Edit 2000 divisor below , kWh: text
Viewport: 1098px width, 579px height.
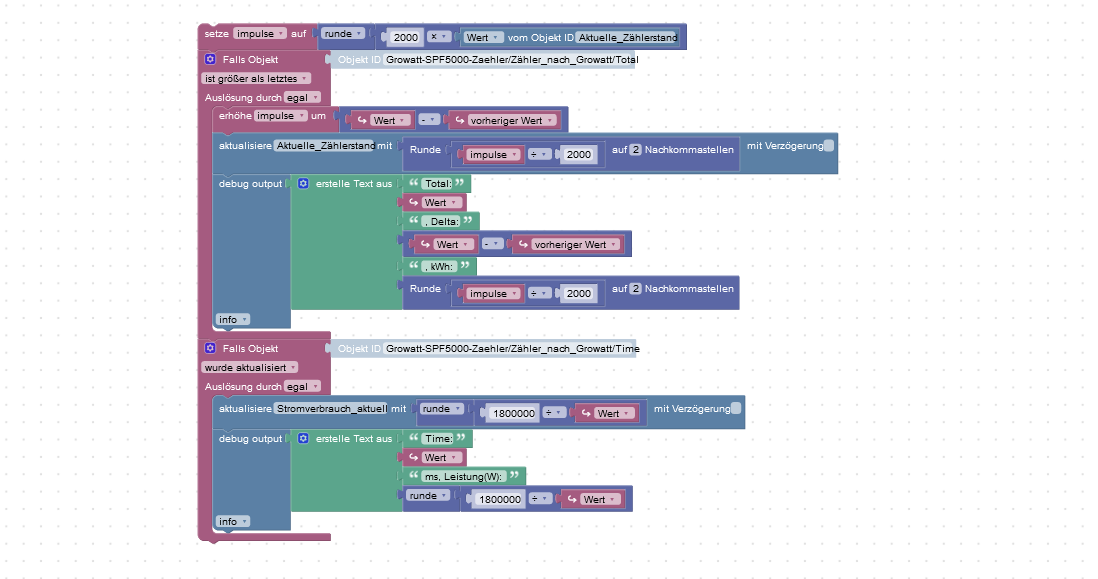pyautogui.click(x=578, y=293)
